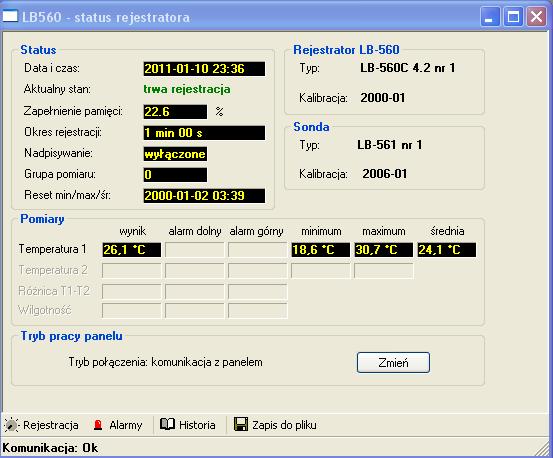Select Zapis do pliku
This screenshot has height=458, width=553.
click(275, 425)
